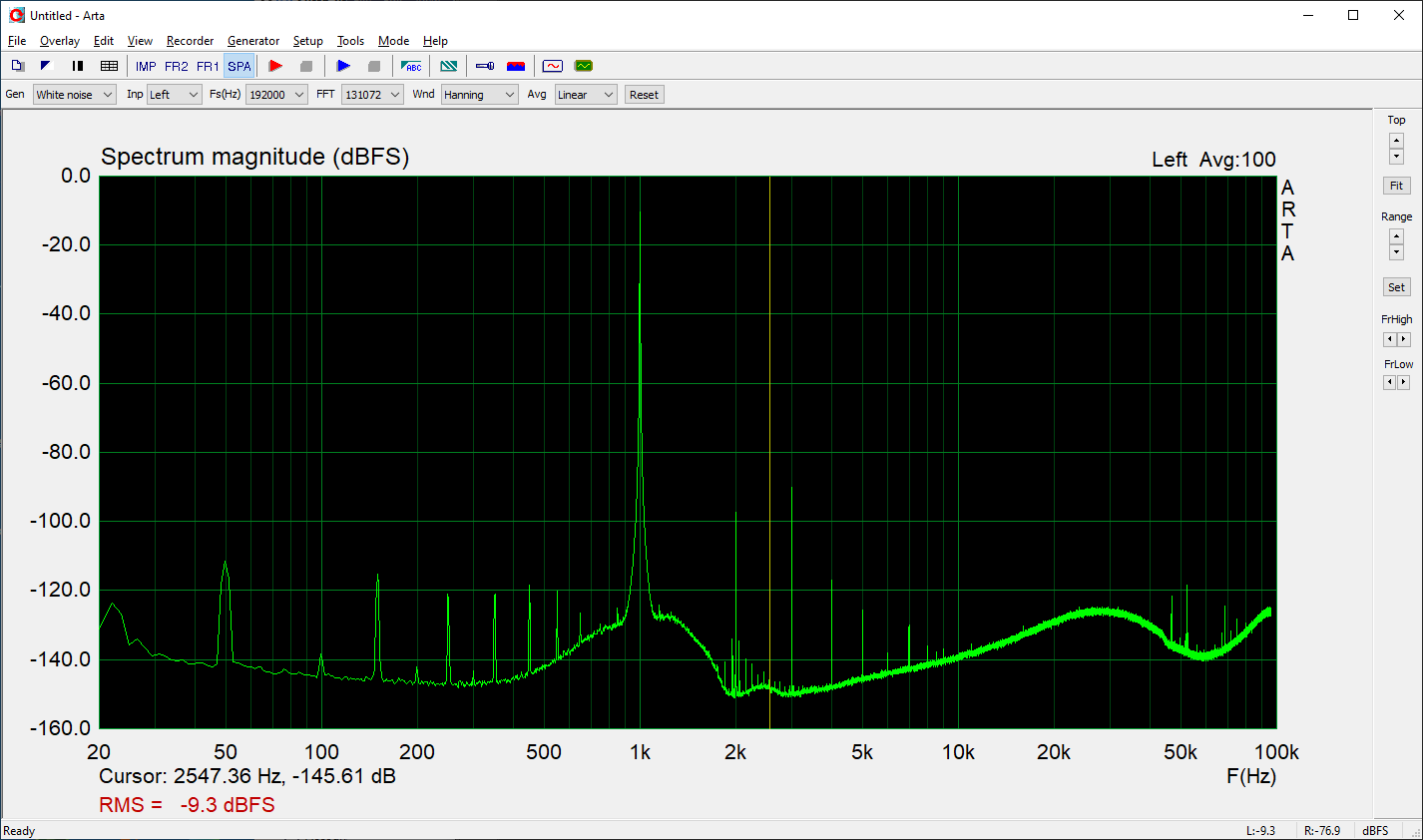Click the R:-76.9 status bar level

pyautogui.click(x=1322, y=831)
